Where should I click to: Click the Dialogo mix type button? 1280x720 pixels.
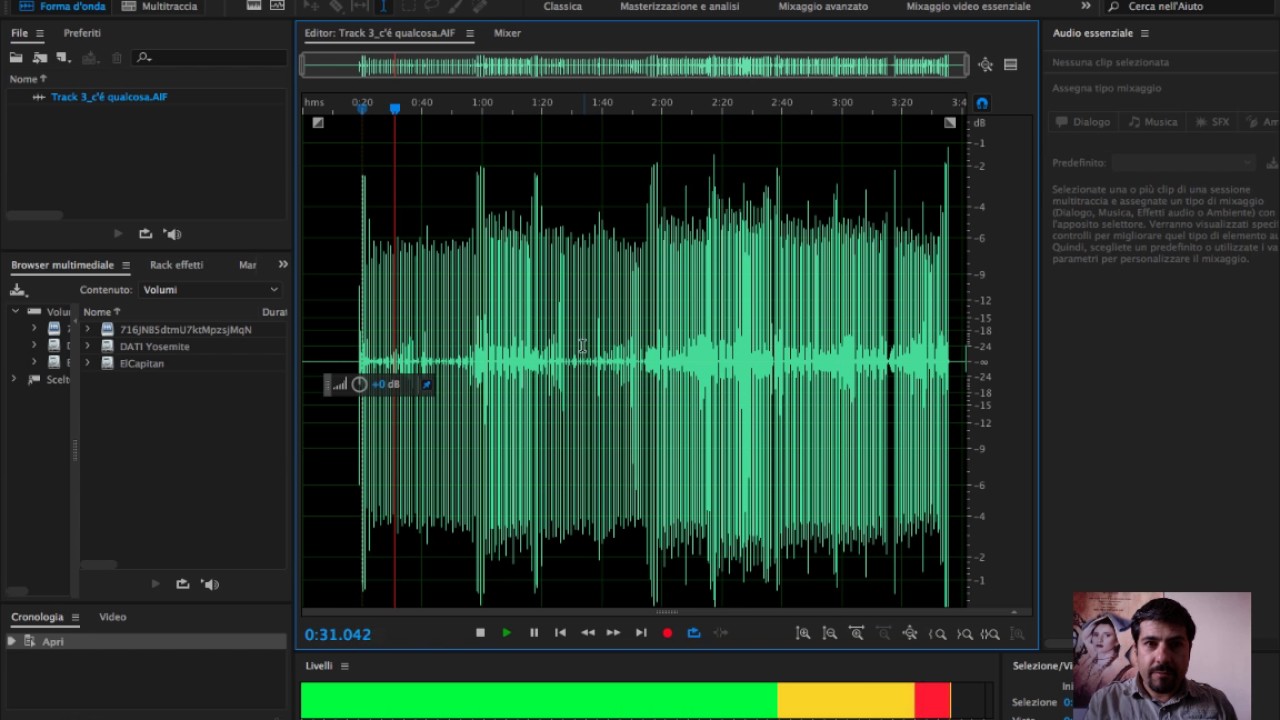tap(1084, 122)
